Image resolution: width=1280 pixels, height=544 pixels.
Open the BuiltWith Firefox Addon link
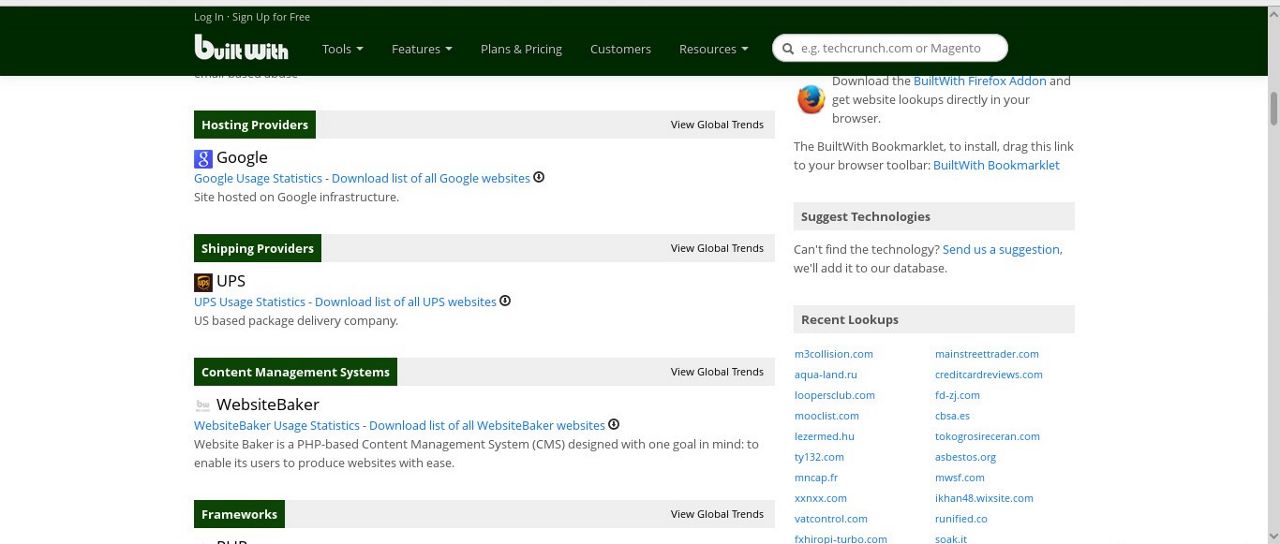[x=980, y=81]
